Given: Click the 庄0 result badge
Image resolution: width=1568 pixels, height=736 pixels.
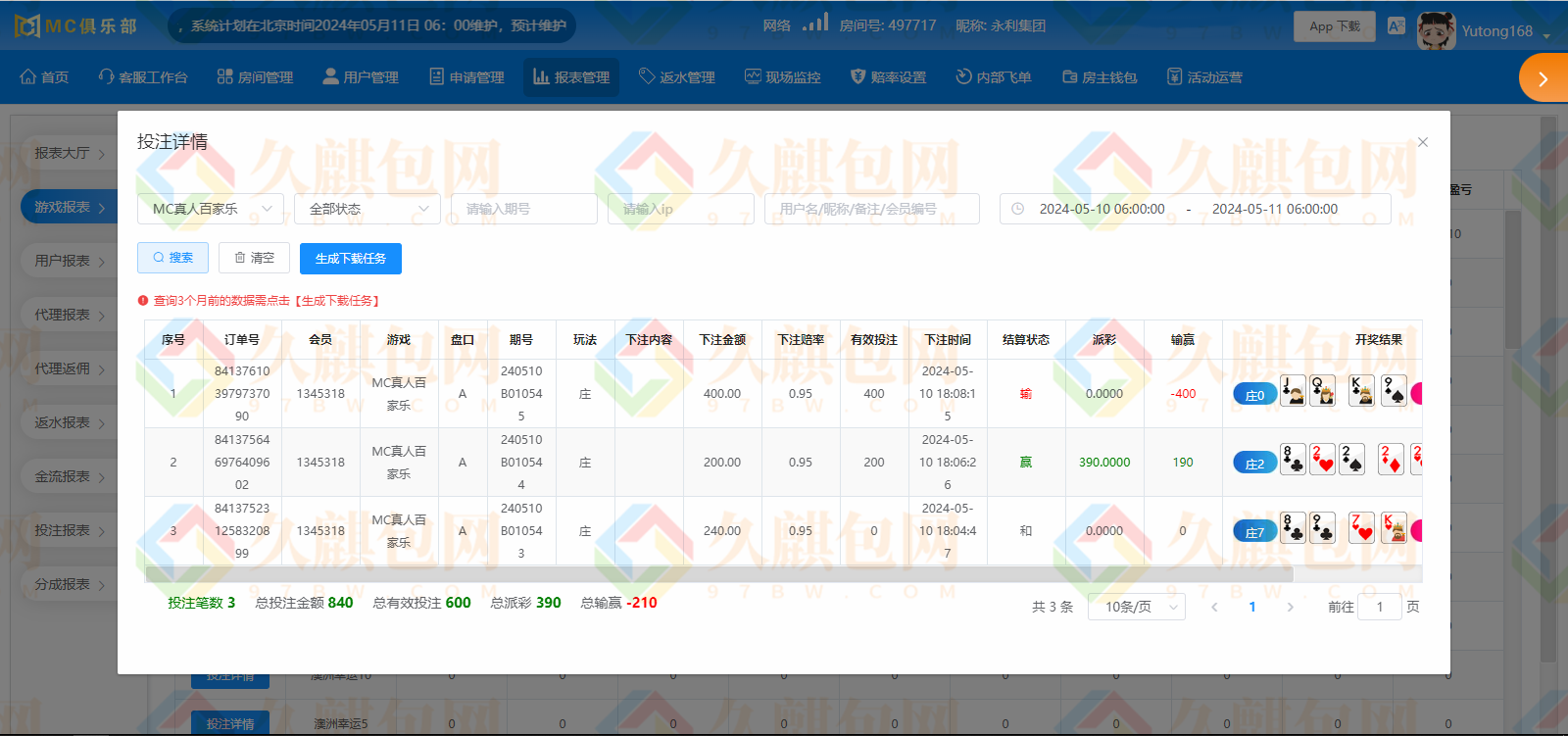Looking at the screenshot, I should pyautogui.click(x=1254, y=394).
